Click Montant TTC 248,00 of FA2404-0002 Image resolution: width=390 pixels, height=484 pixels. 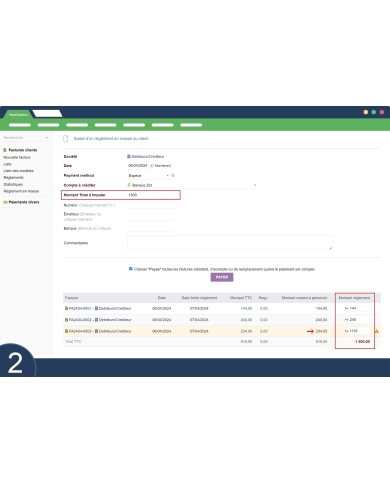coord(246,320)
